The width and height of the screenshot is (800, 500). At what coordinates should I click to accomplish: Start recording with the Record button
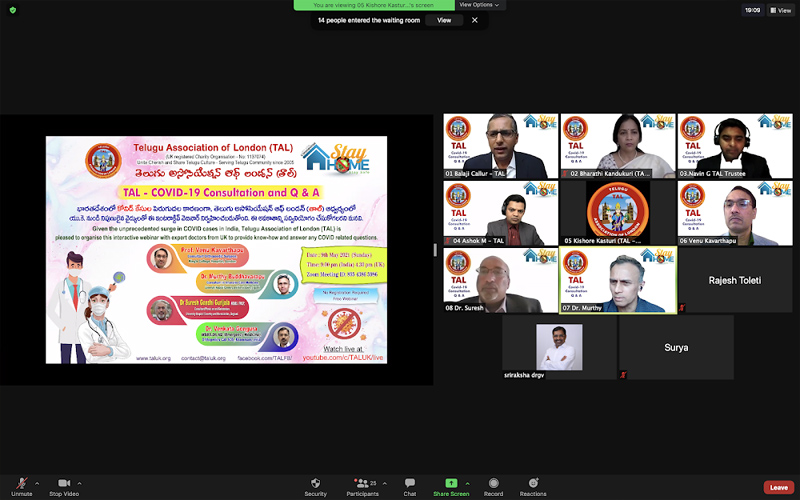click(493, 487)
